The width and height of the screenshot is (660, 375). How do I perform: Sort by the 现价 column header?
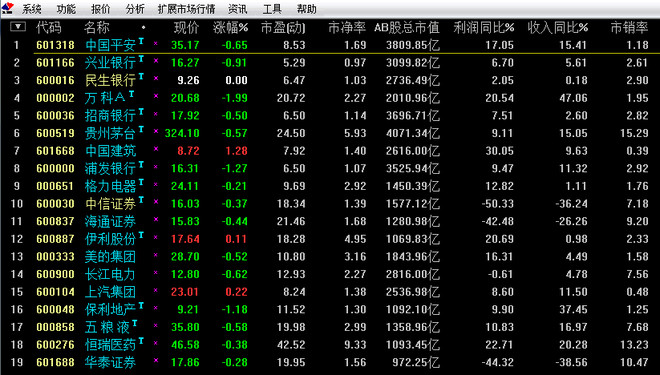coord(187,28)
